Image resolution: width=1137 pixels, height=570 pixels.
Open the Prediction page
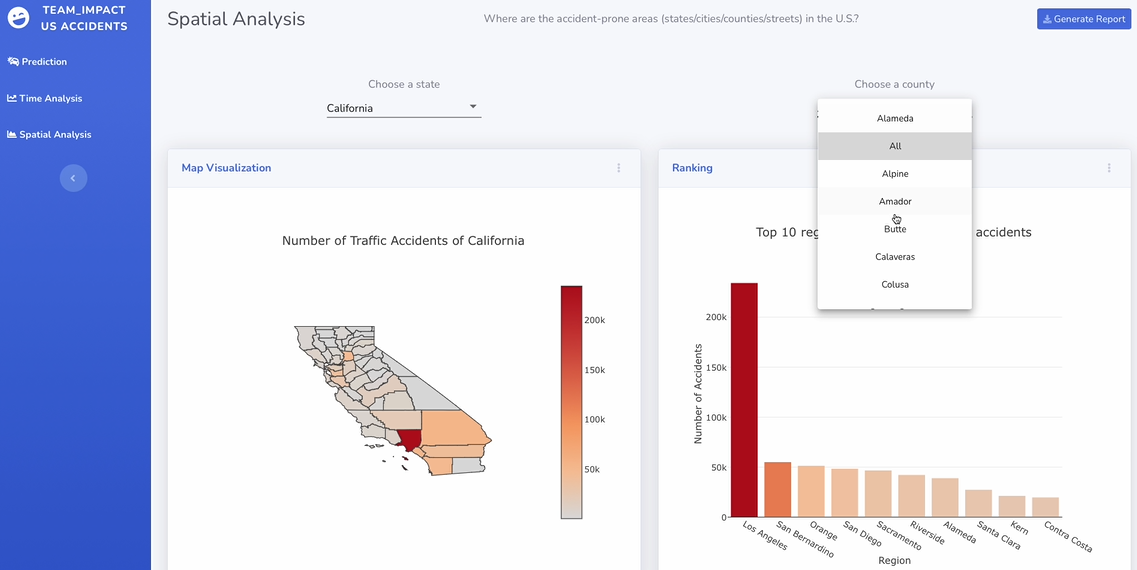44,62
